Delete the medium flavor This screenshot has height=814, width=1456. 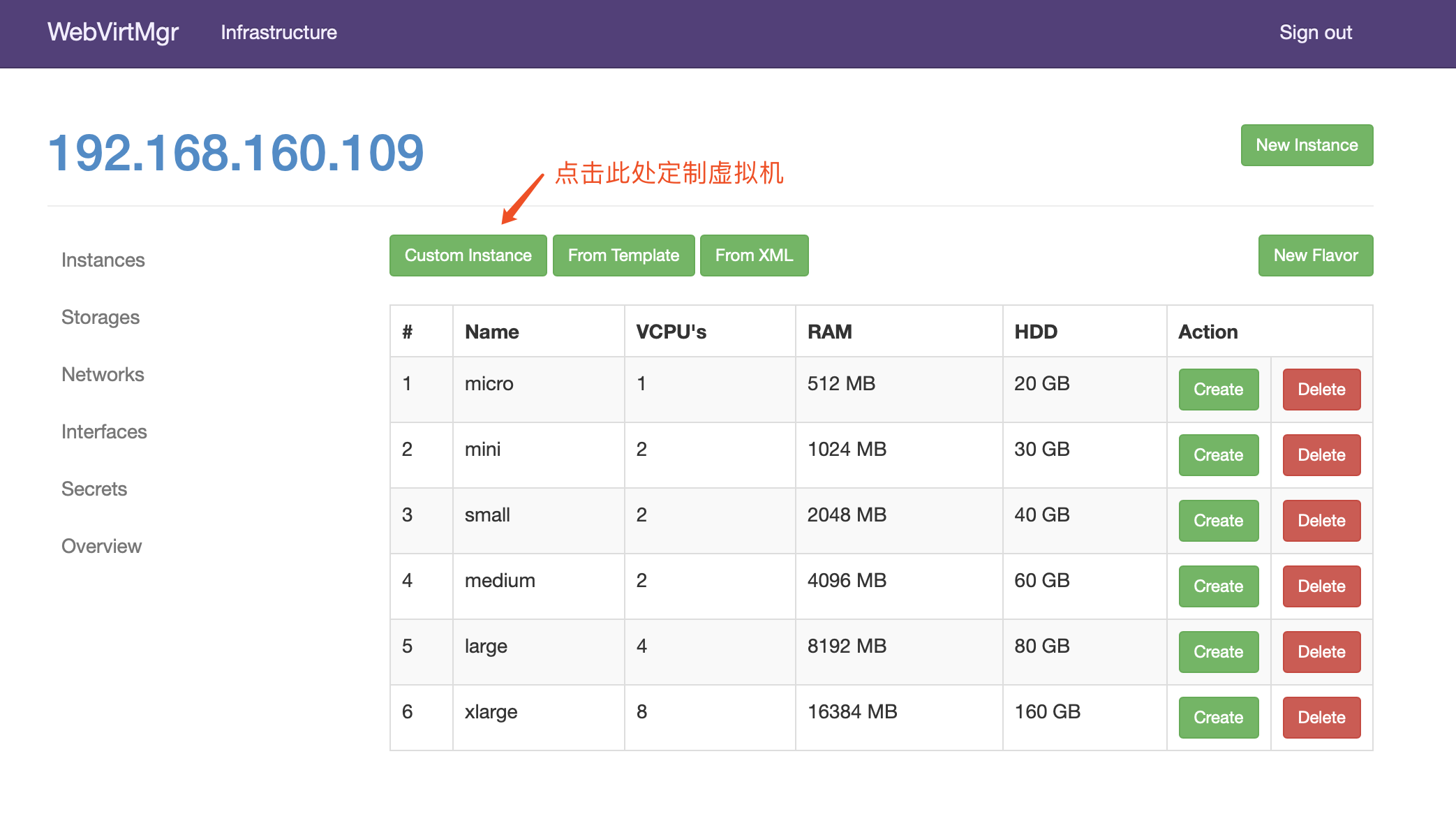(1321, 586)
